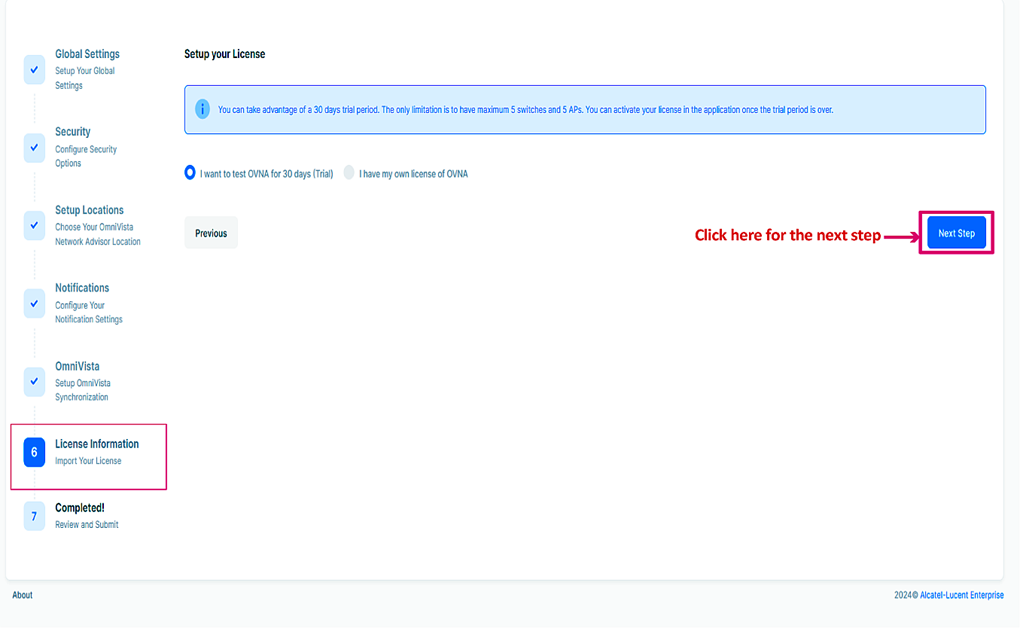The height and width of the screenshot is (628, 1020).
Task: Click the step 7 Completed icon
Action: (34, 516)
